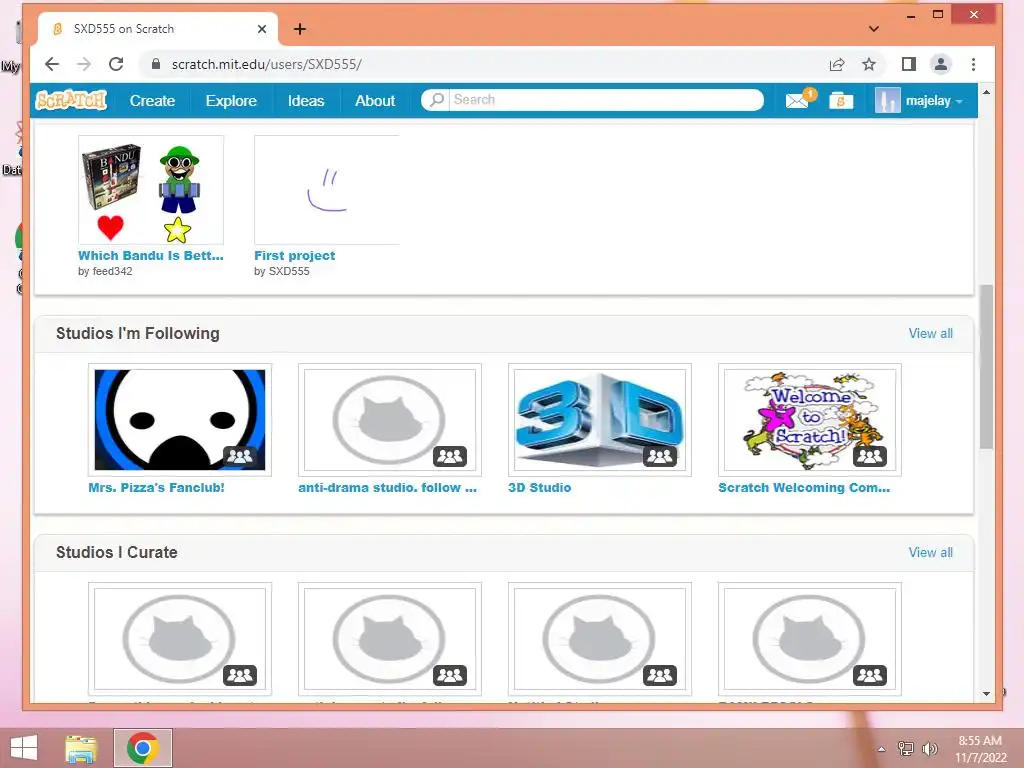Open First project thumbnail
This screenshot has height=768, width=1024.
click(x=327, y=190)
